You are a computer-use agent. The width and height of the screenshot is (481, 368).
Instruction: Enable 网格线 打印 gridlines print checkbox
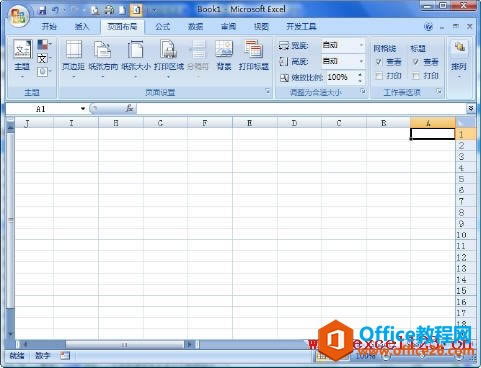tap(379, 76)
